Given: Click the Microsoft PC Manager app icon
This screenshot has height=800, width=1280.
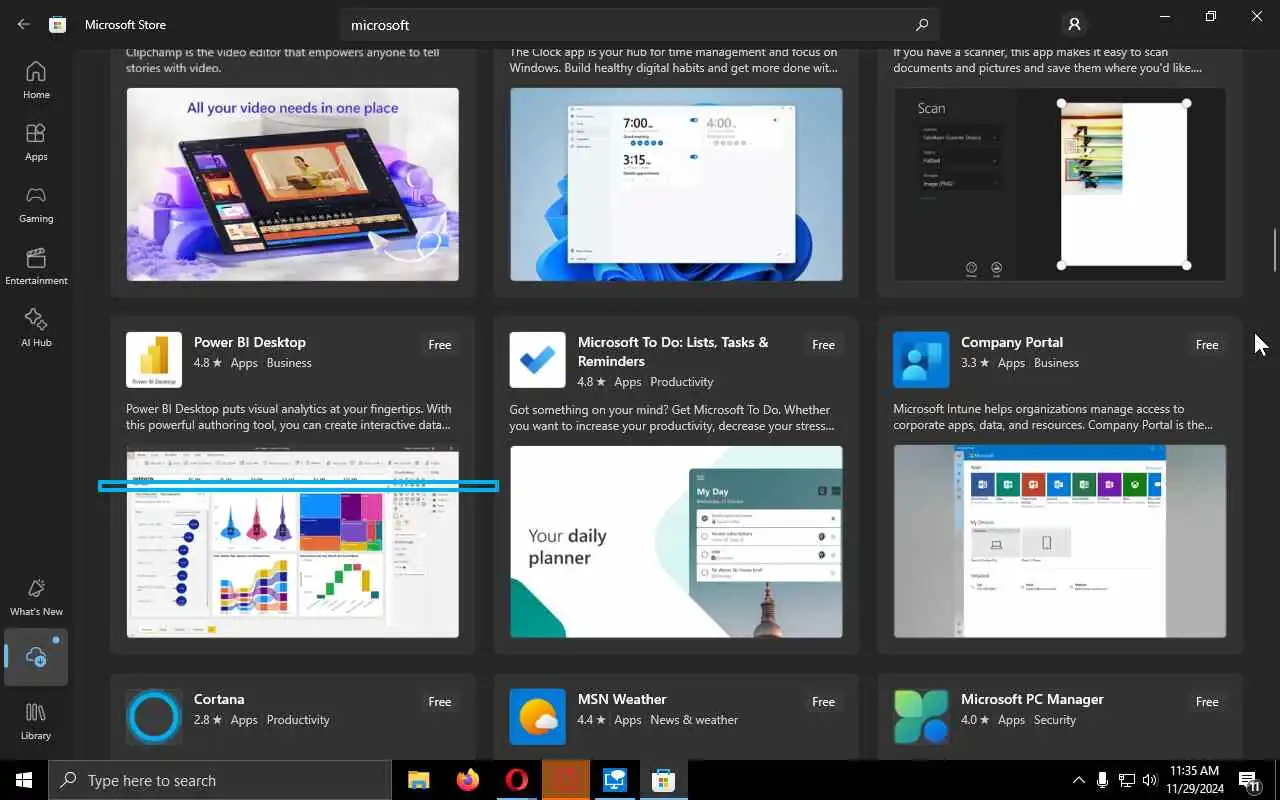Looking at the screenshot, I should point(921,717).
